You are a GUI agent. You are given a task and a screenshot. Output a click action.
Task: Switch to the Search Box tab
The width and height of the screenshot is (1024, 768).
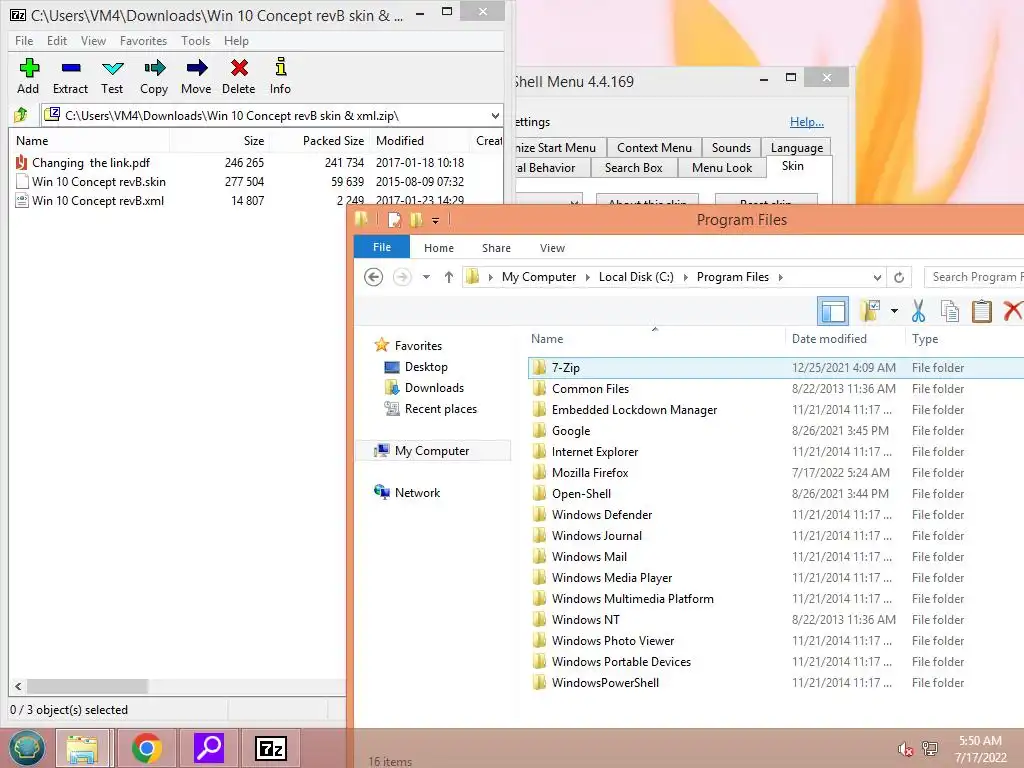(x=633, y=168)
